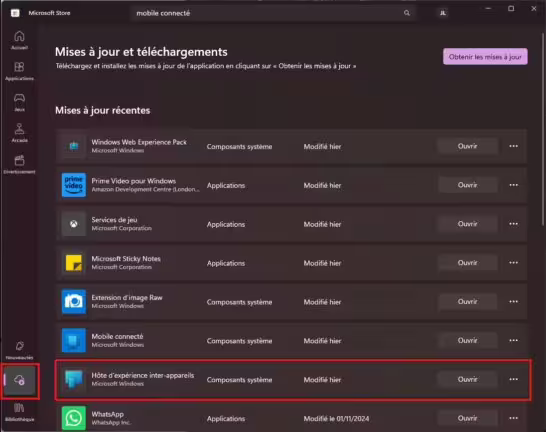This screenshot has width=546, height=432.
Task: Select the Prime Video pour Windows title
Action: click(133, 181)
